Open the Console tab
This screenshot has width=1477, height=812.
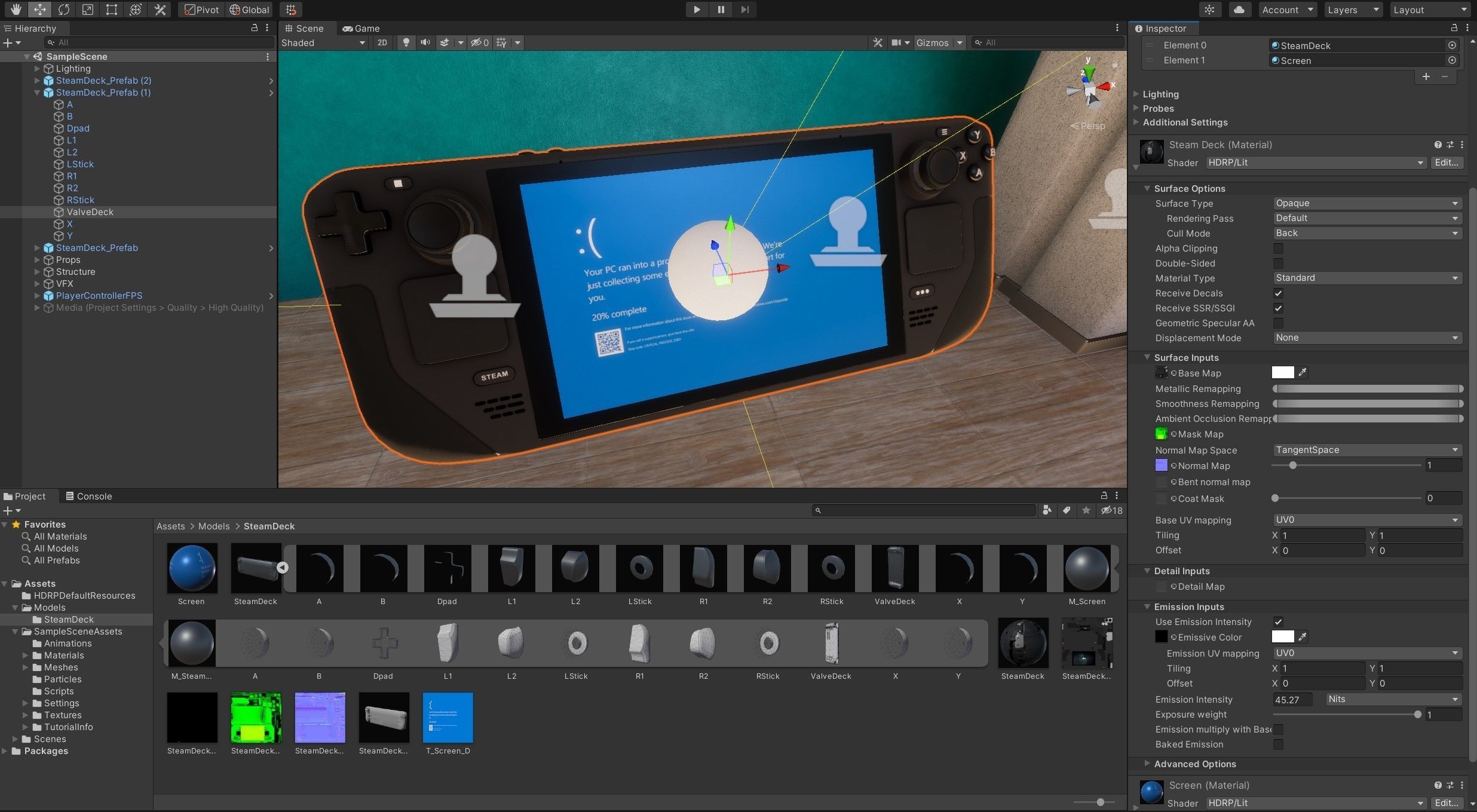[88, 496]
